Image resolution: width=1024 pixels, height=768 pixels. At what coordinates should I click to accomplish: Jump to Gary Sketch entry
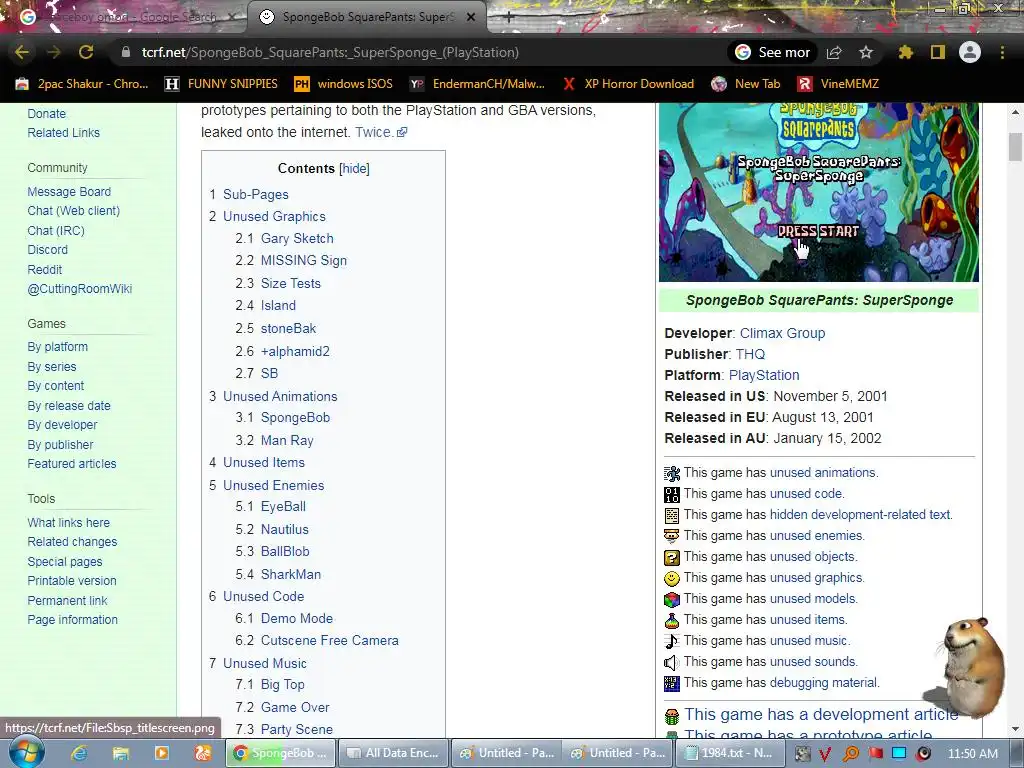pyautogui.click(x=296, y=238)
